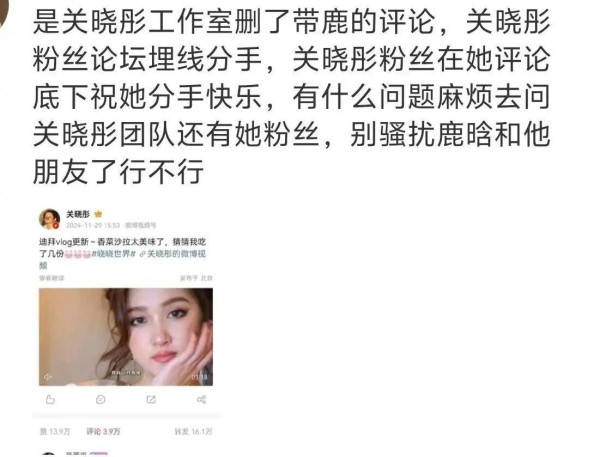Open comments via speech-bubble icon
600x457 pixels.
(x=101, y=400)
